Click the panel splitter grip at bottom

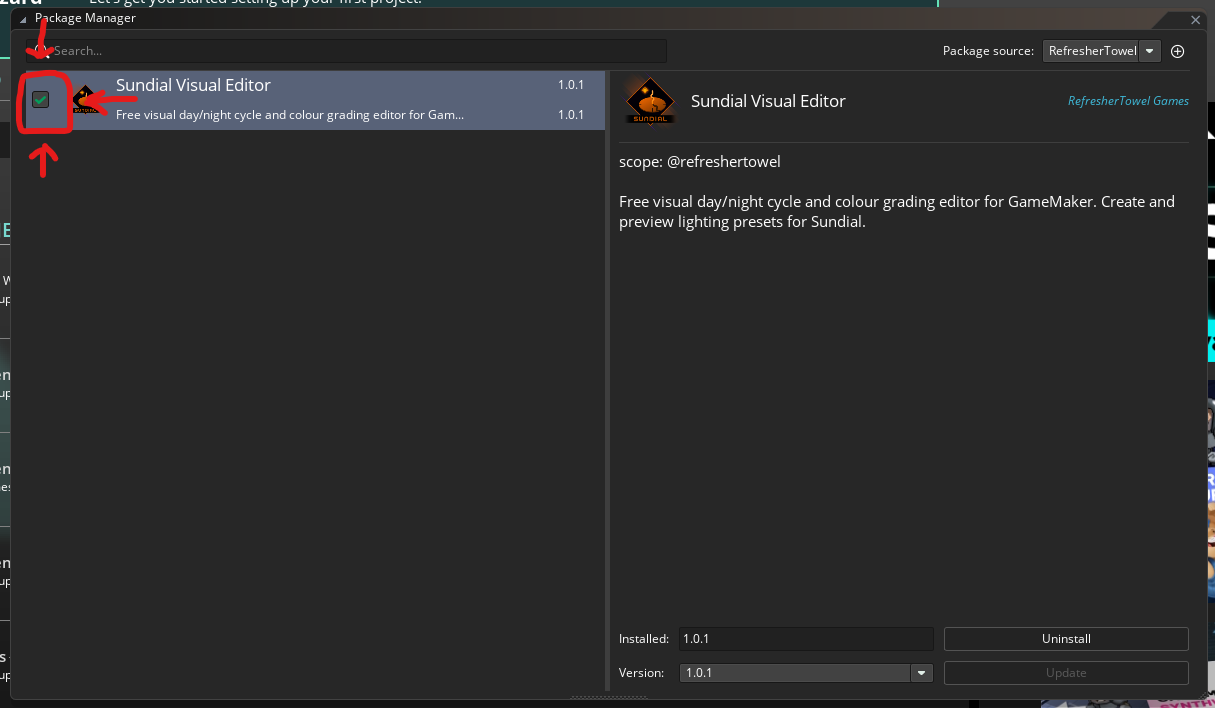[x=608, y=698]
